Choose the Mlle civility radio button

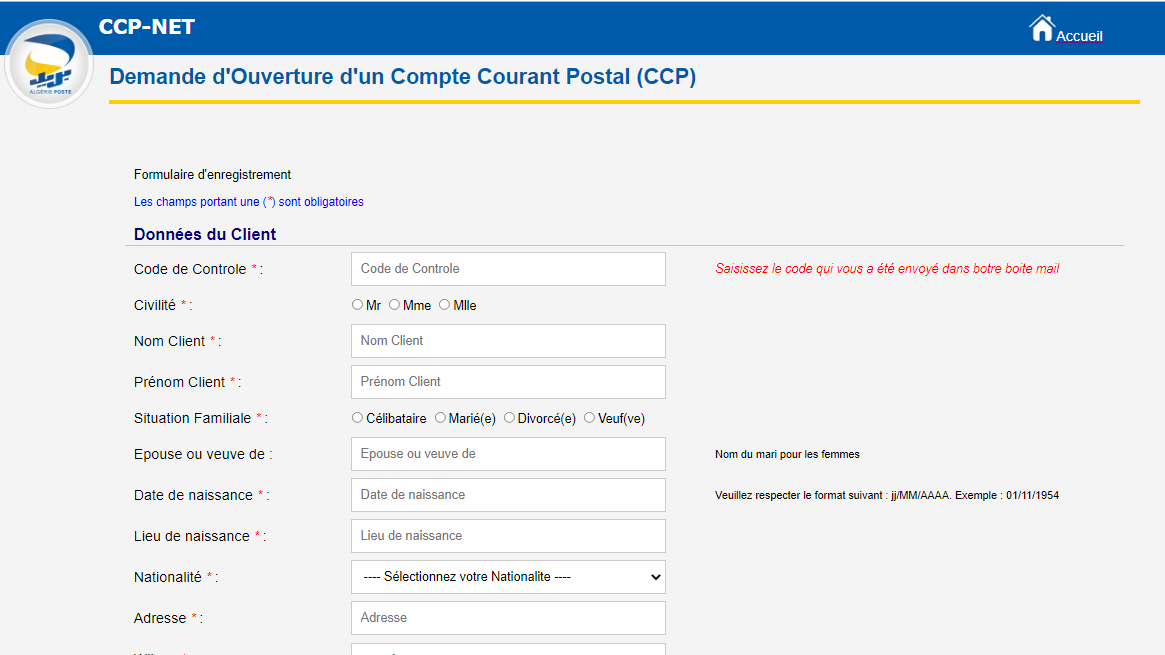pyautogui.click(x=445, y=305)
